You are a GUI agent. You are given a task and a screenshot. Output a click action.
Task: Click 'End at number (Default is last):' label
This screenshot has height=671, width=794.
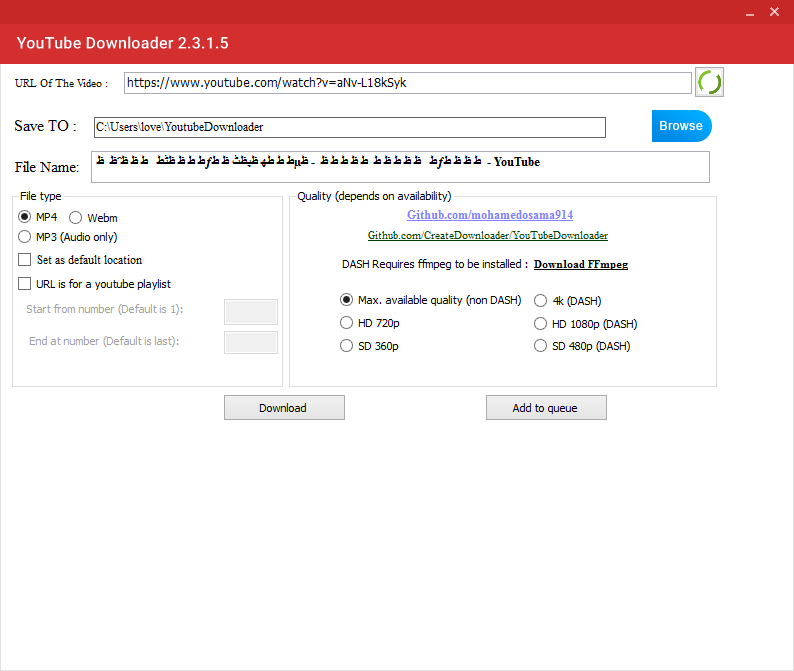(x=104, y=341)
